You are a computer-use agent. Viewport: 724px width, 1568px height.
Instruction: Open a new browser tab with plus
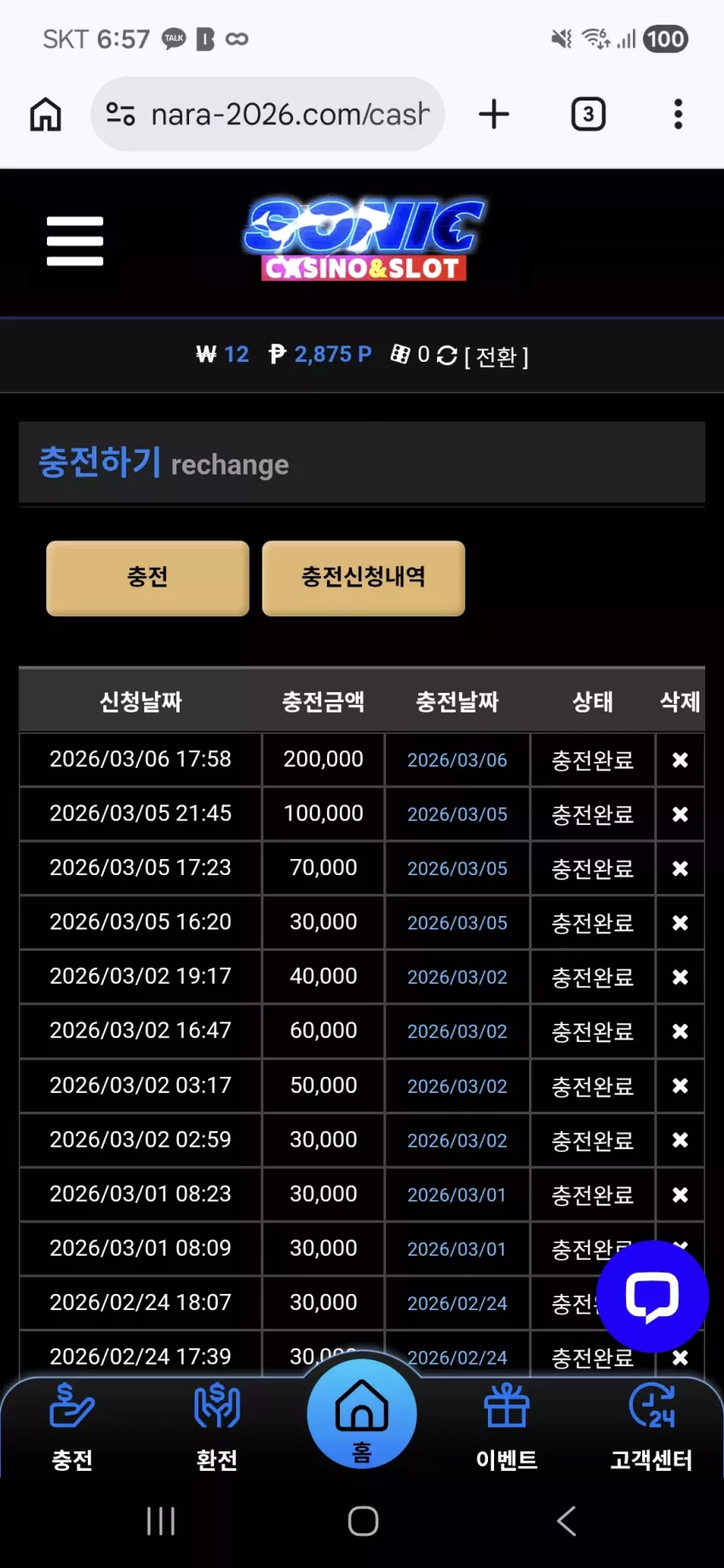(494, 114)
